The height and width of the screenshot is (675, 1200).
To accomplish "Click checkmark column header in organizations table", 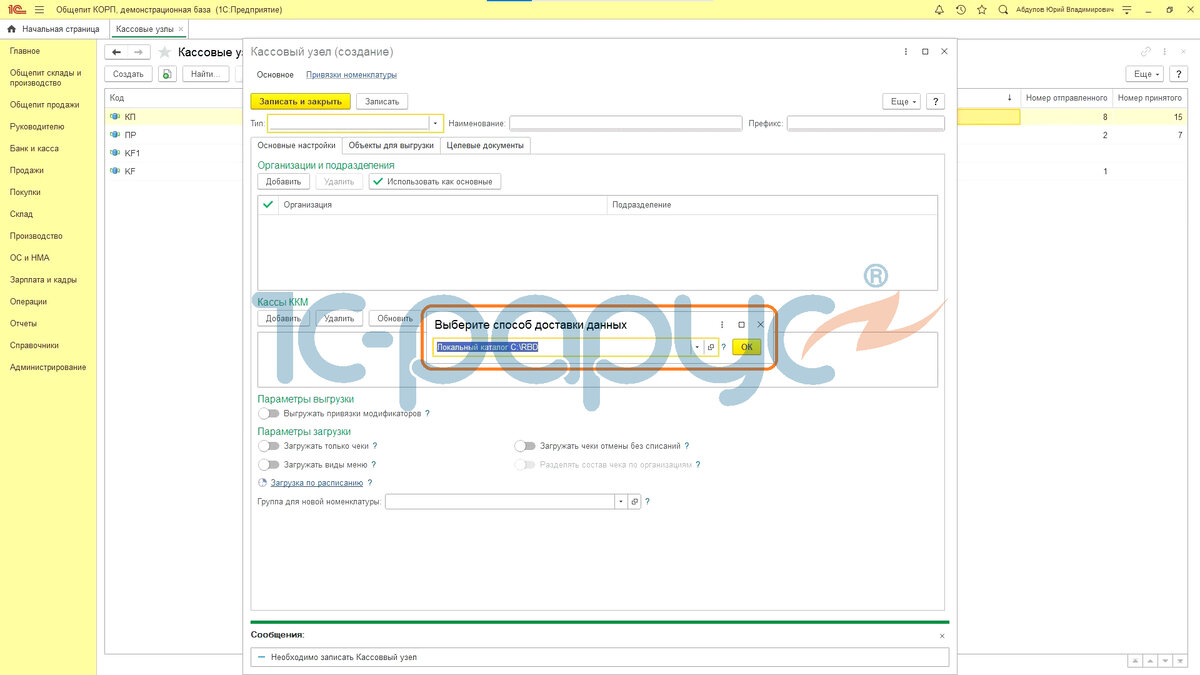I will [267, 204].
